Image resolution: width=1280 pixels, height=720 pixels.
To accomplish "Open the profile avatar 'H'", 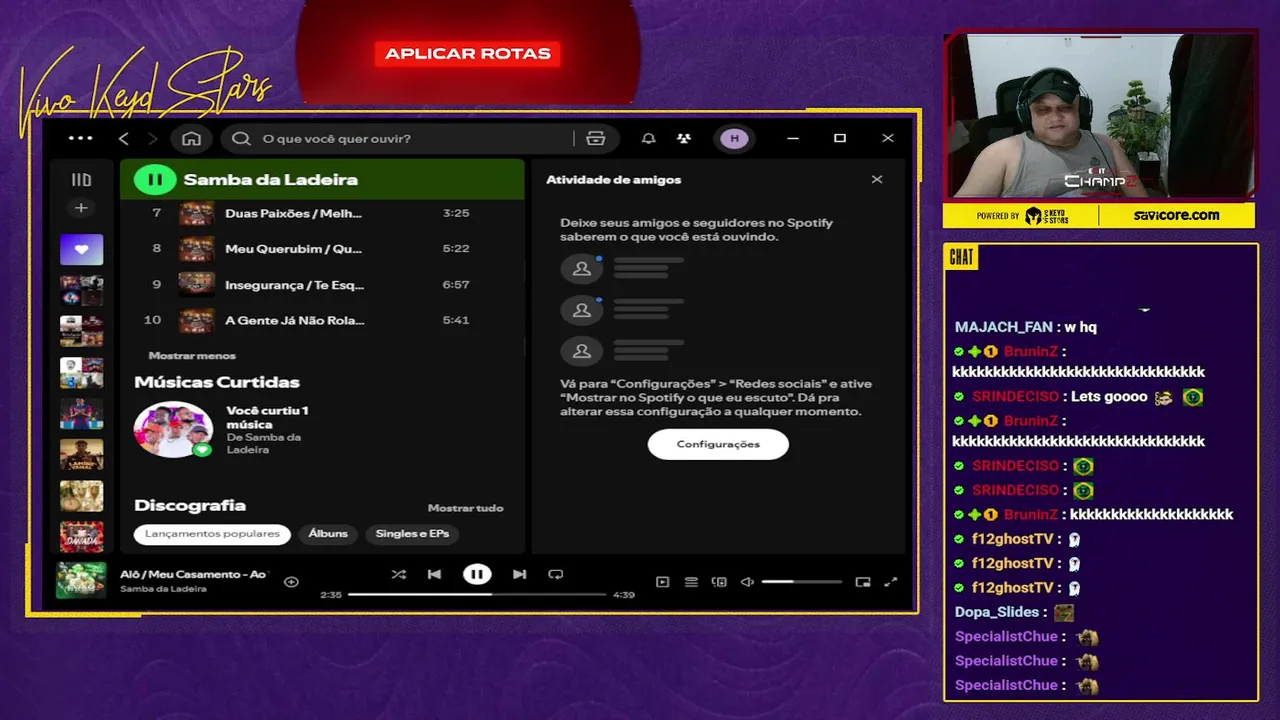I will click(x=735, y=138).
